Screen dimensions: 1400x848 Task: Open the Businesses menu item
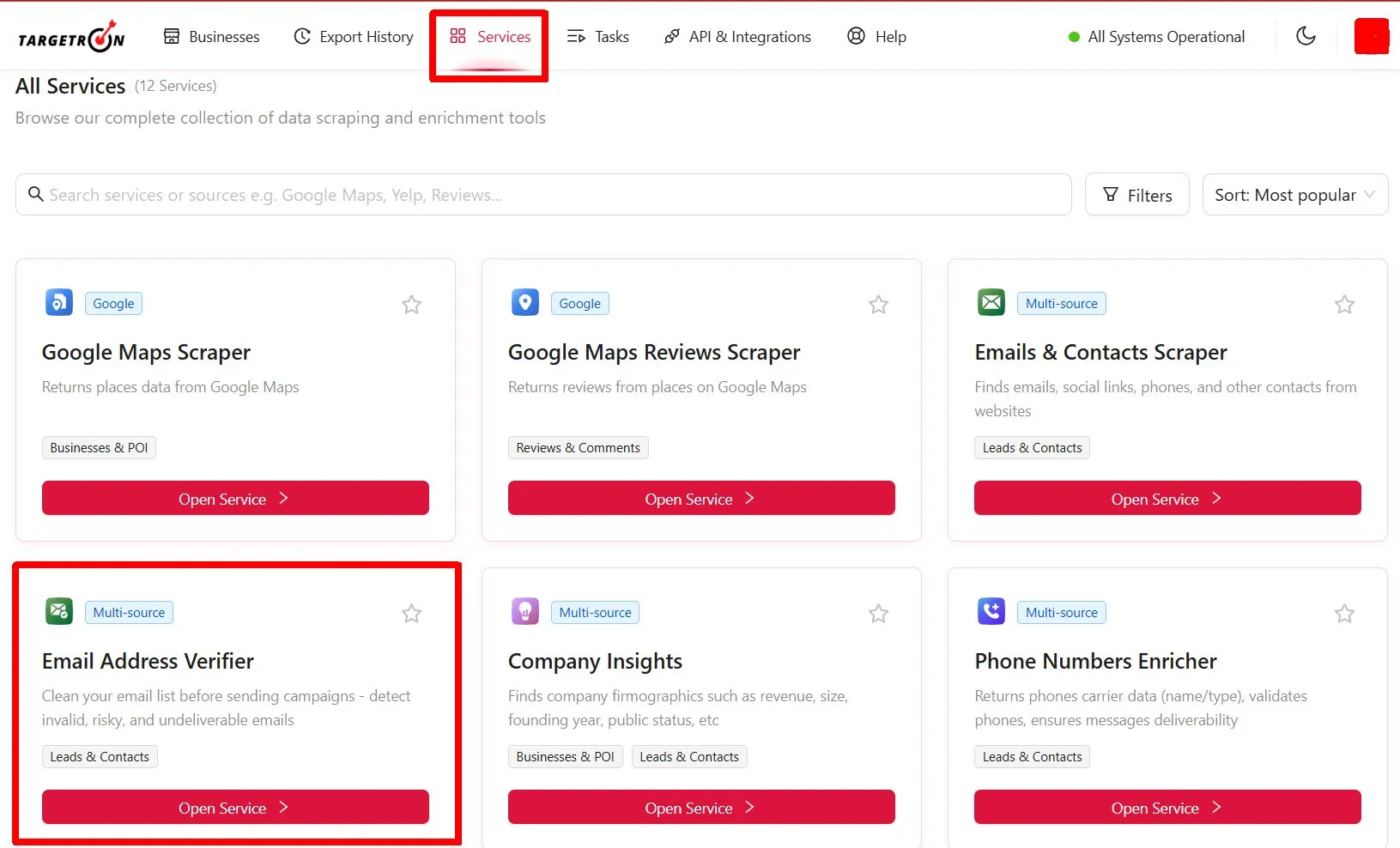pos(211,37)
